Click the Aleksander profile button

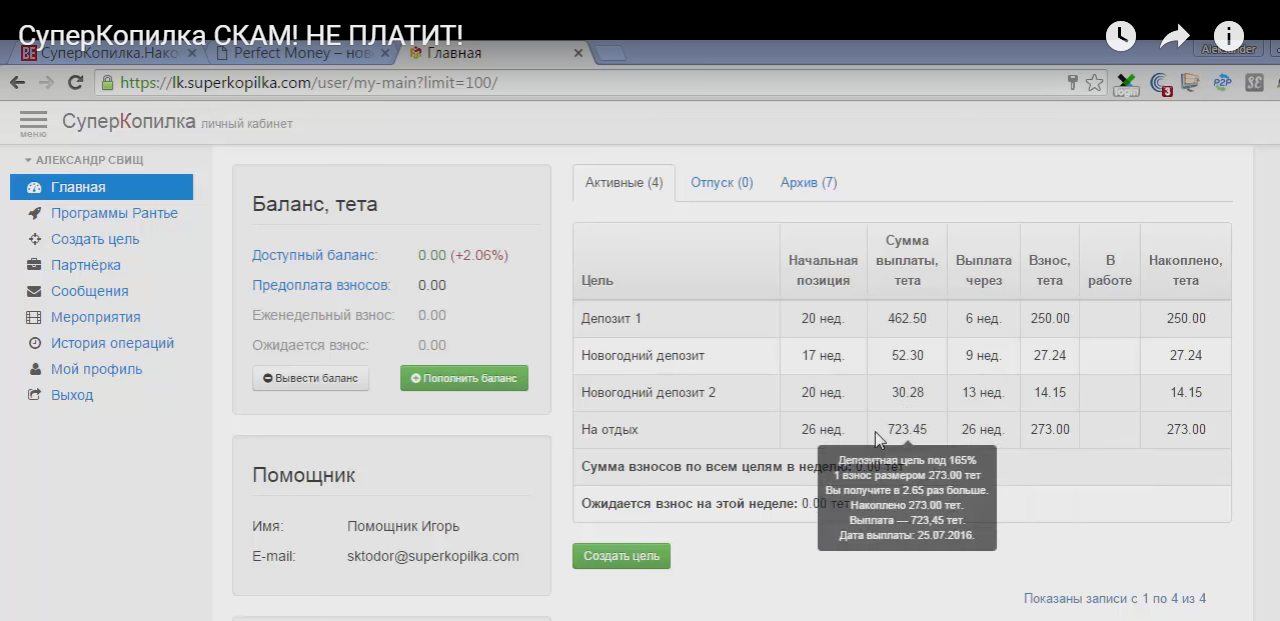click(x=1228, y=49)
